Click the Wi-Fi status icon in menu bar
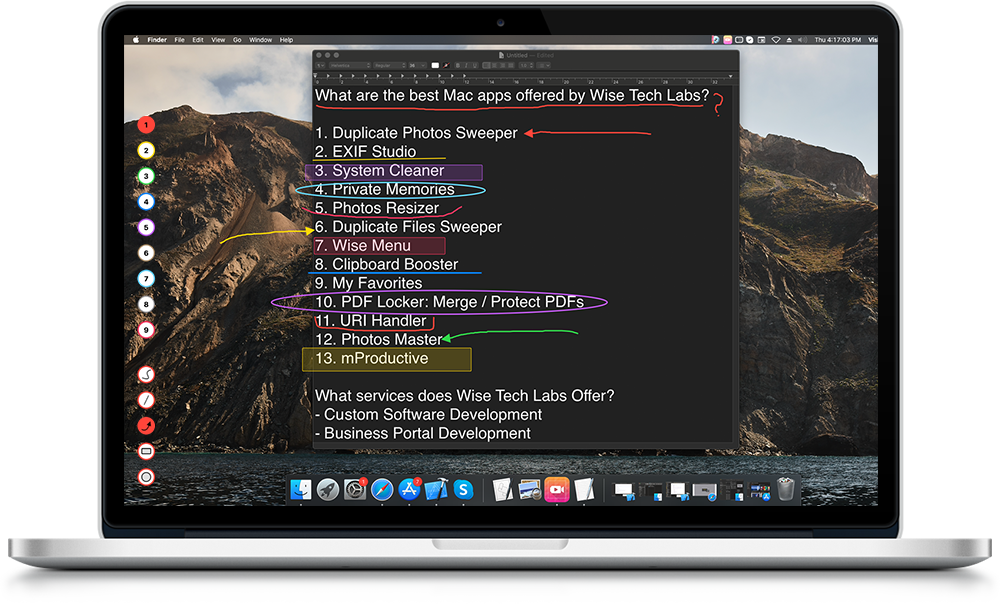Screen dimensions: 1000x604 click(x=776, y=40)
